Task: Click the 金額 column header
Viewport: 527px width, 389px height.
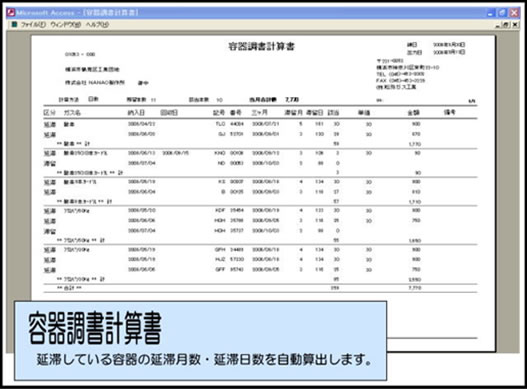Action: pyautogui.click(x=414, y=113)
